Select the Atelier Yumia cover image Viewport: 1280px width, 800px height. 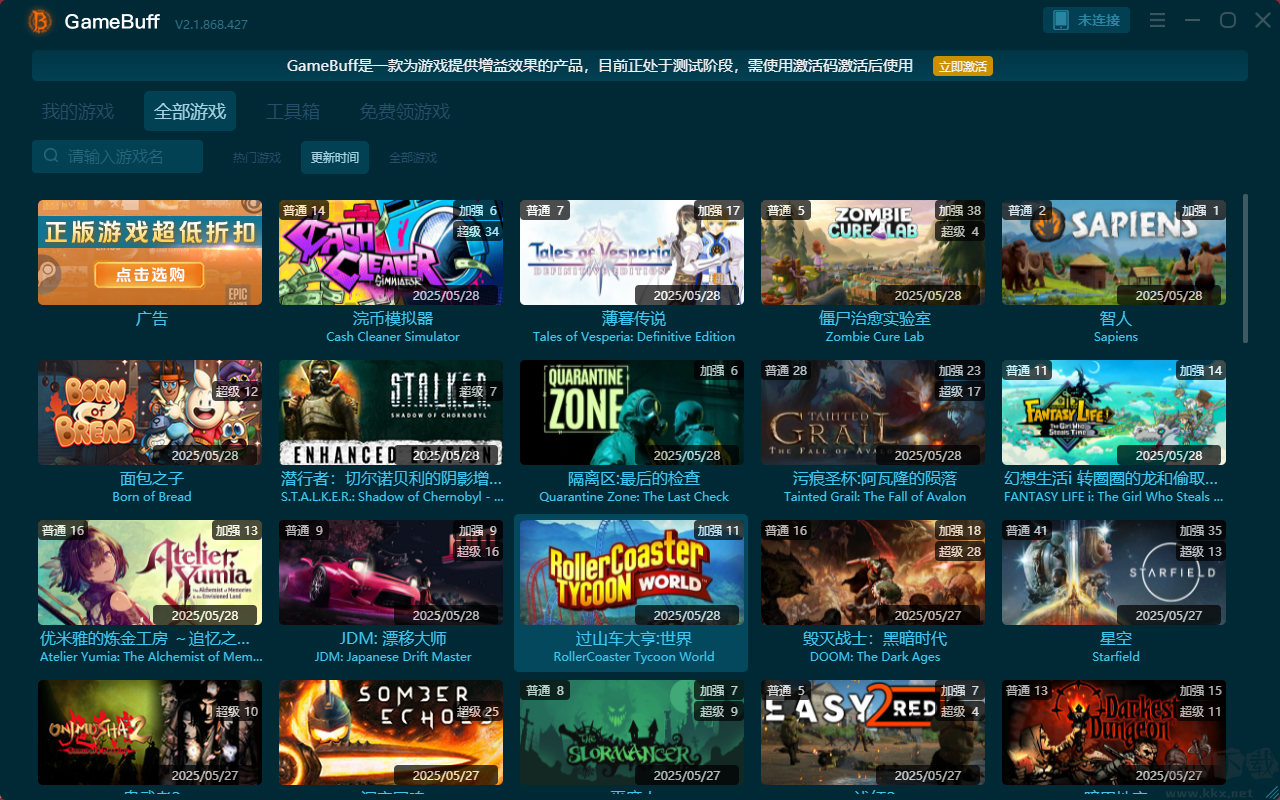click(x=150, y=572)
